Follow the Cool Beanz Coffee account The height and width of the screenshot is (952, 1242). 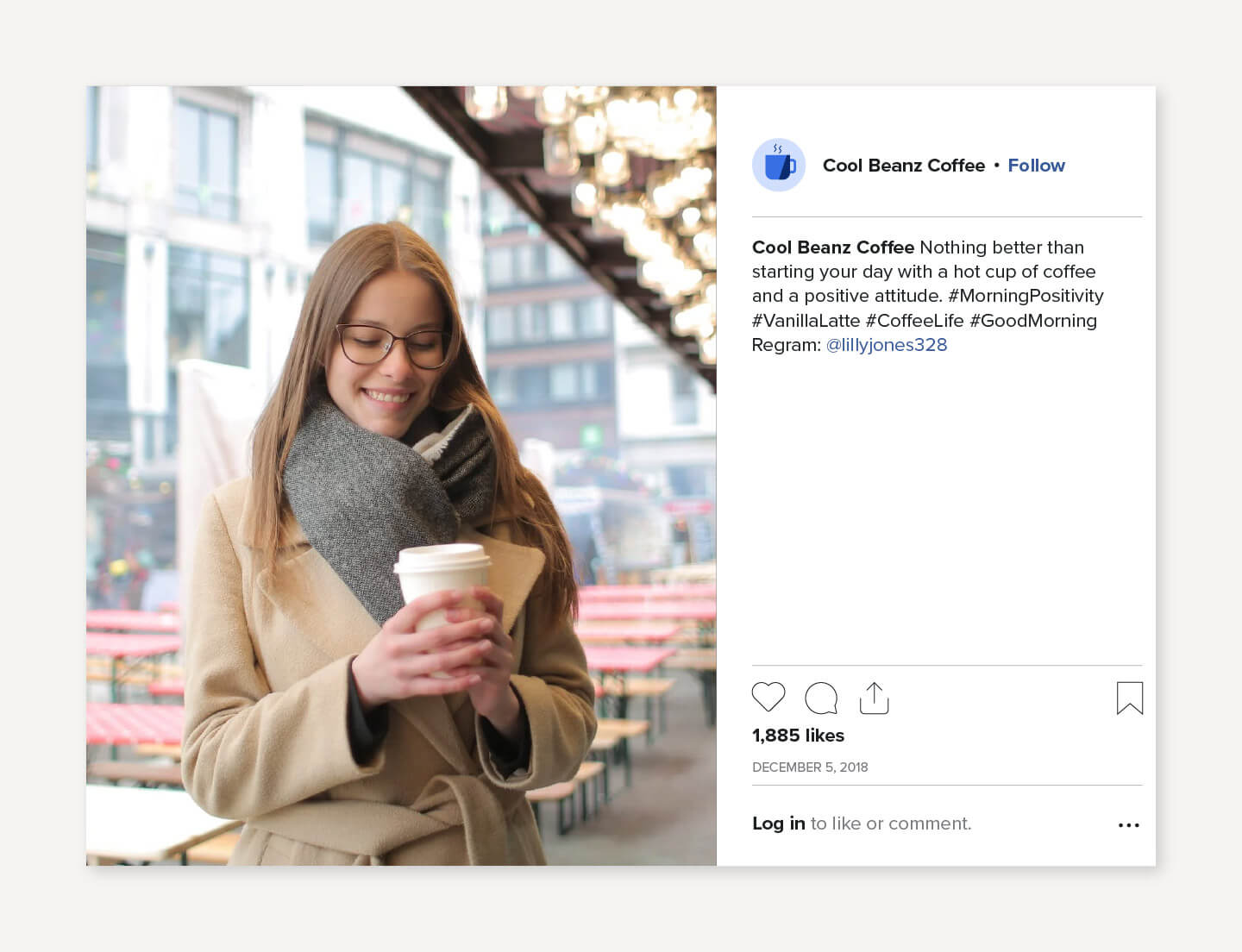(x=1036, y=165)
